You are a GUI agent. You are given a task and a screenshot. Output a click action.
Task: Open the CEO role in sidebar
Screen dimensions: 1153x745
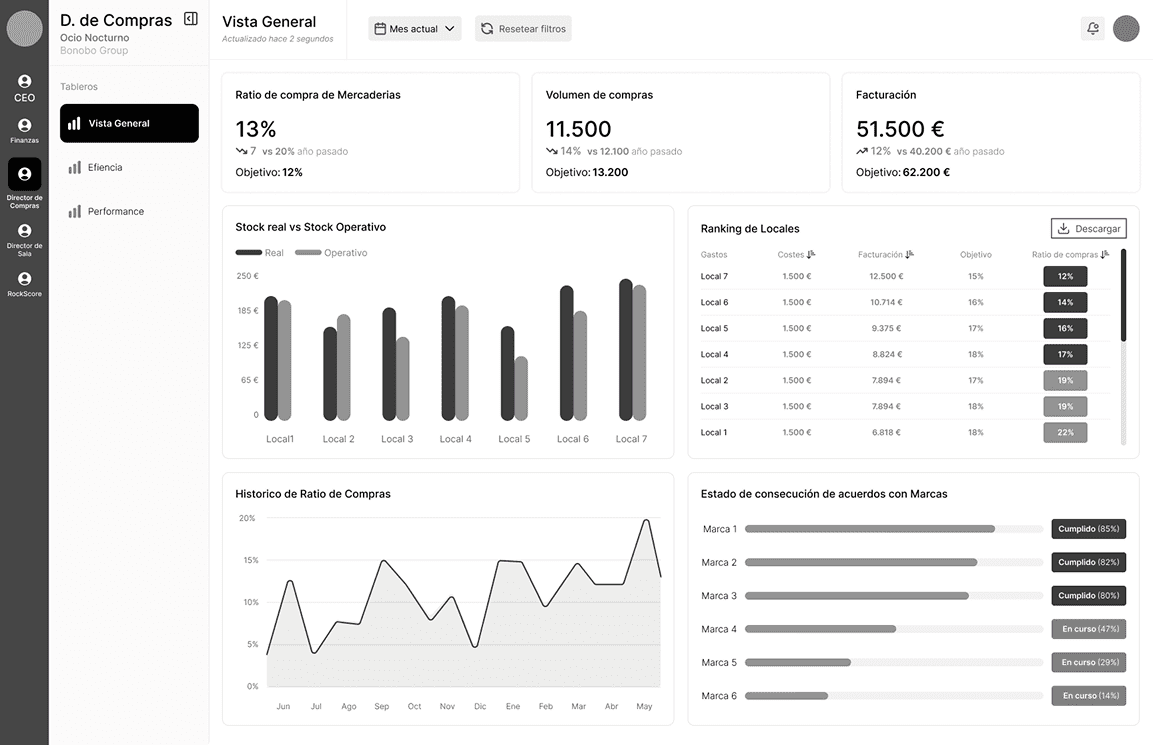click(x=24, y=87)
